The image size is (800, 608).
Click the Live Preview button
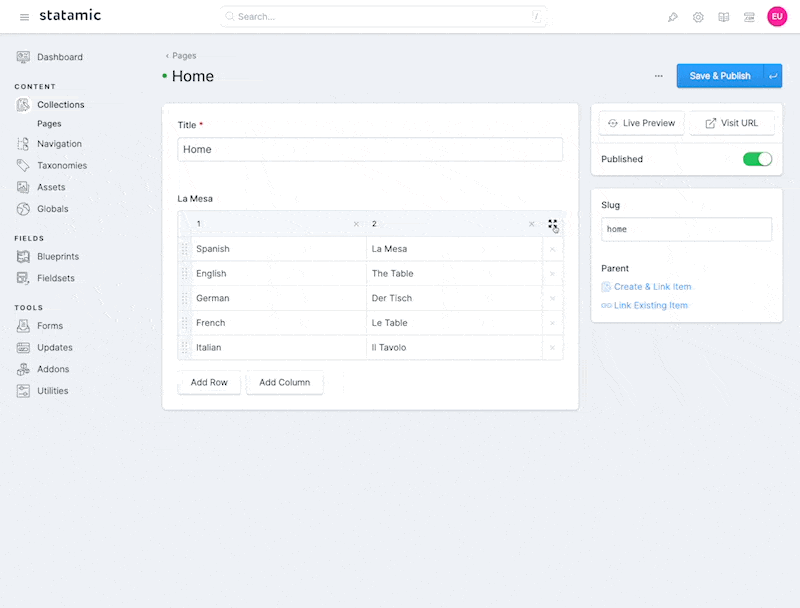641,123
